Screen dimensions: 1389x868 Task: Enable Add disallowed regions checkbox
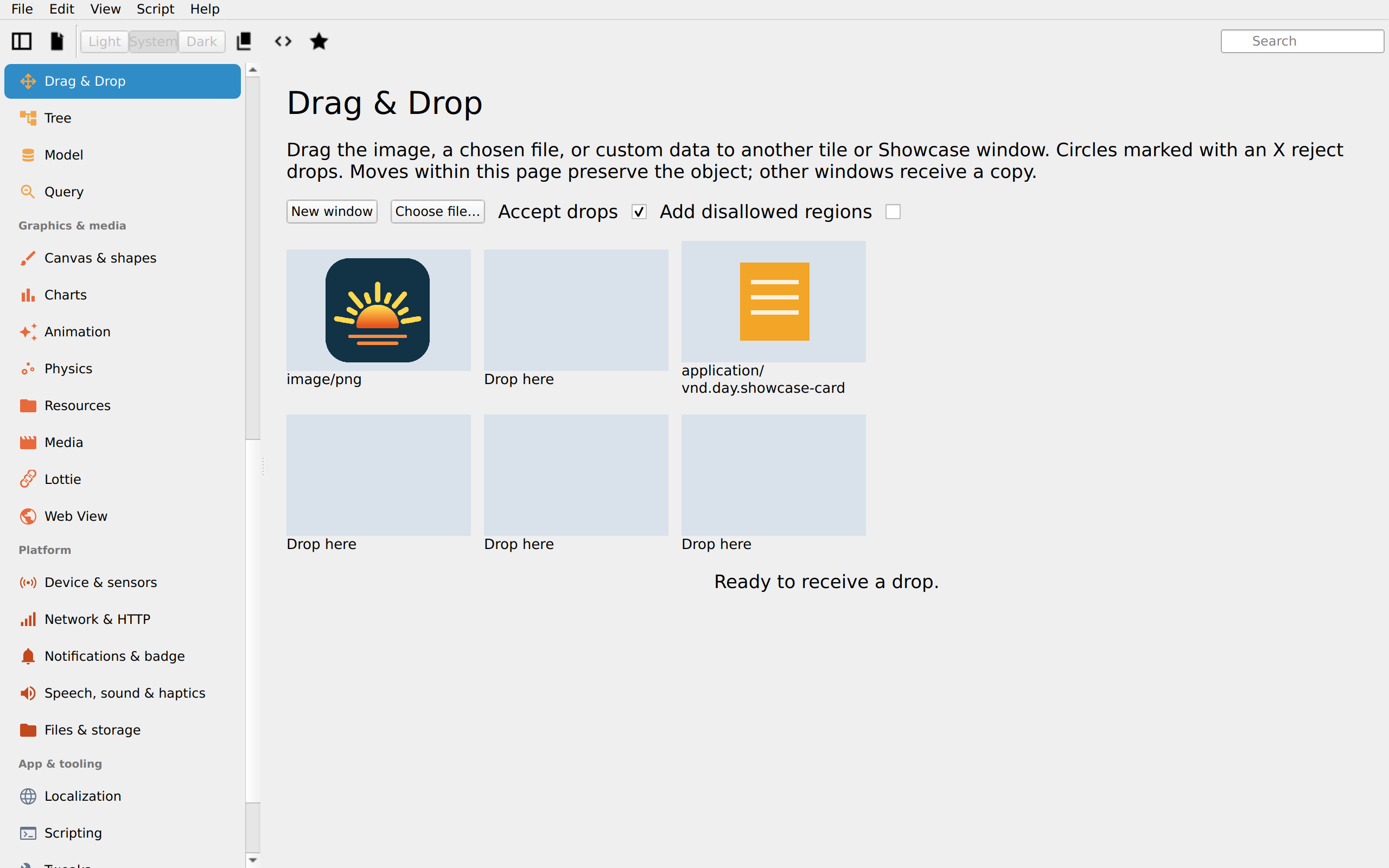coord(893,212)
